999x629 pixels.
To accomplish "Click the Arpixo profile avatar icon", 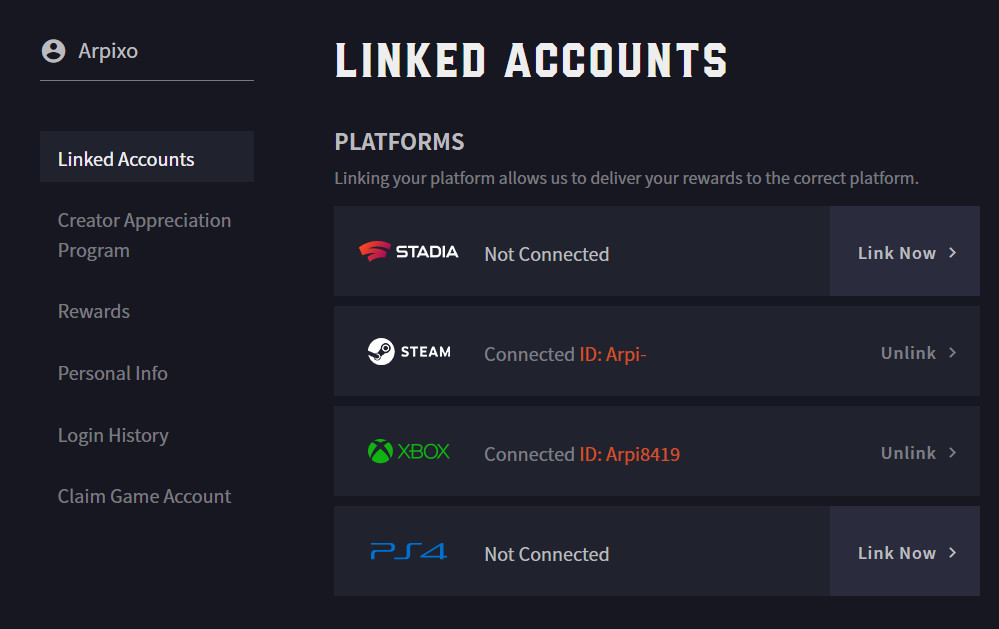I will click(x=53, y=51).
